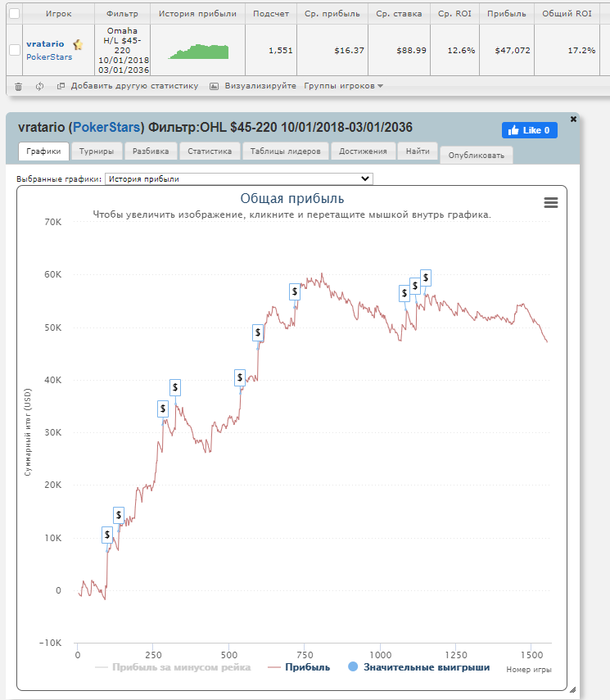This screenshot has width=610, height=700.
Task: Click the trash bin delete icon
Action: pyautogui.click(x=18, y=86)
